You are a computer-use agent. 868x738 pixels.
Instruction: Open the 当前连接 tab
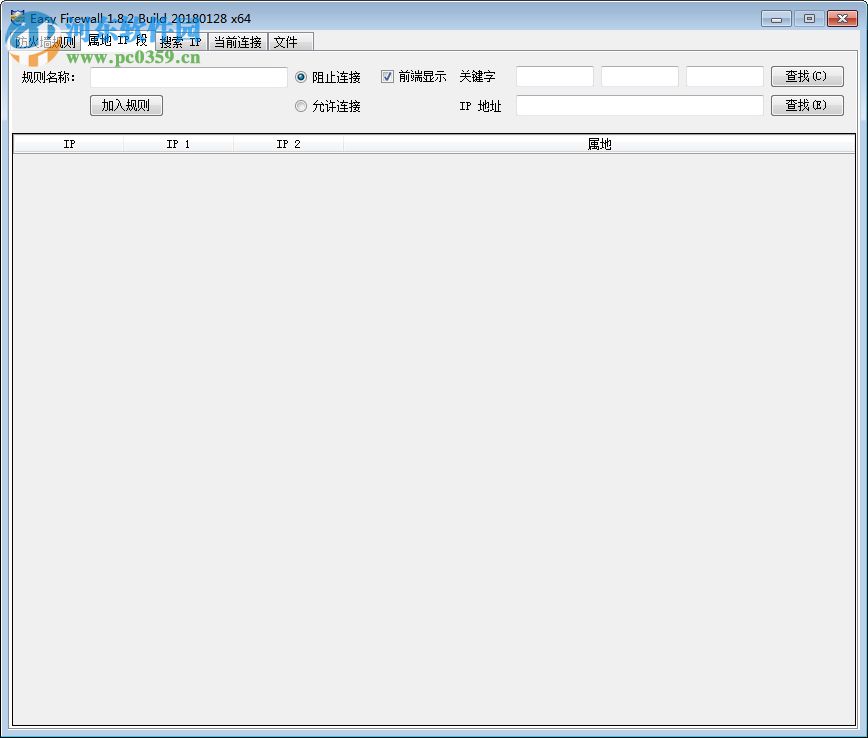237,41
